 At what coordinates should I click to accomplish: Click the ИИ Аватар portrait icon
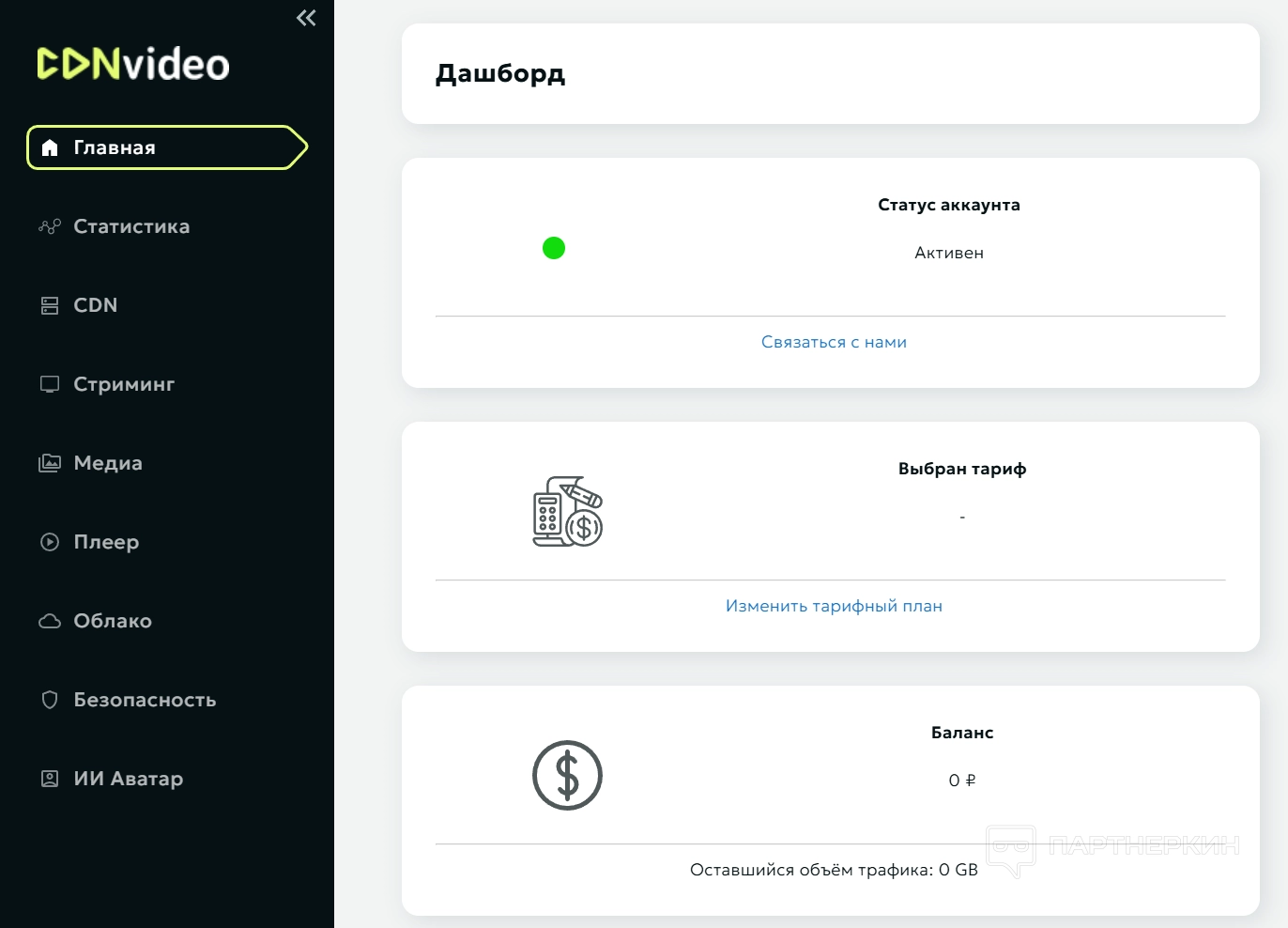50,779
